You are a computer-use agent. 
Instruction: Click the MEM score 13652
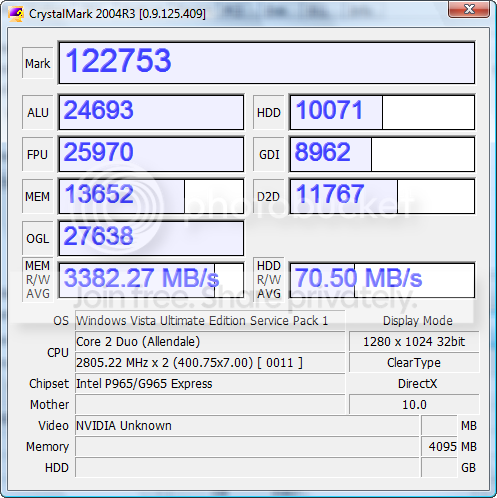[151, 196]
